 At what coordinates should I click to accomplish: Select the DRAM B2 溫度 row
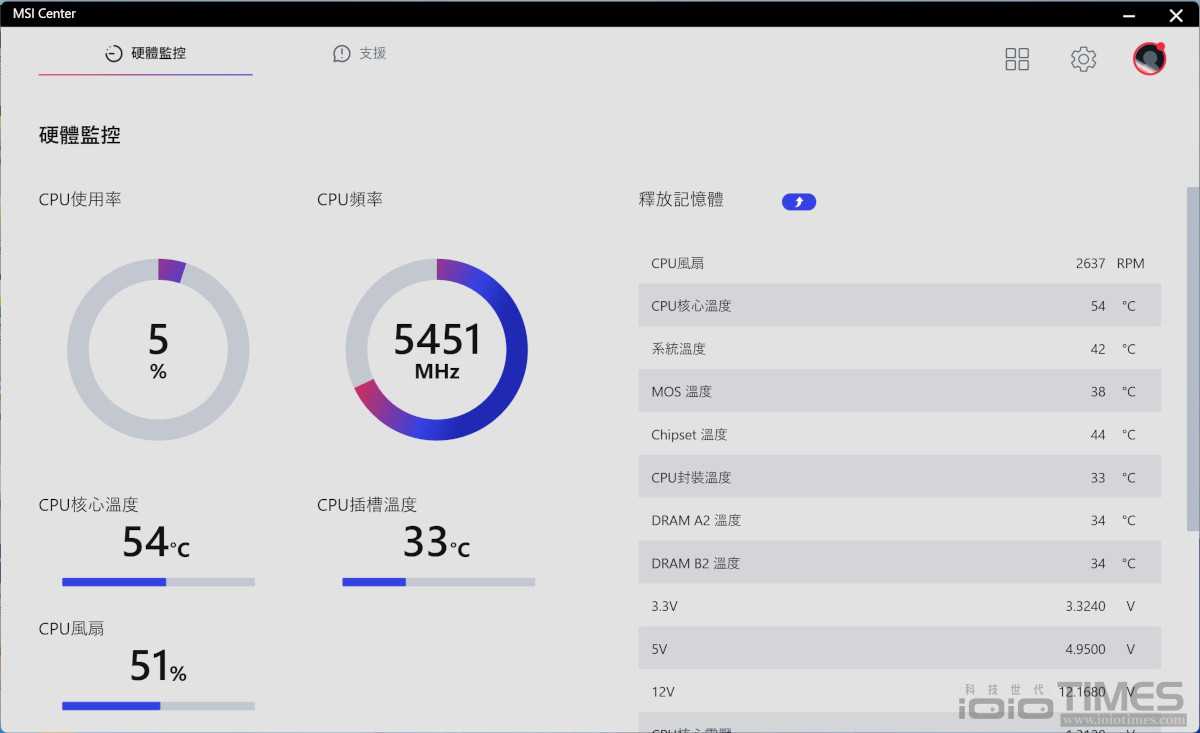(x=900, y=564)
